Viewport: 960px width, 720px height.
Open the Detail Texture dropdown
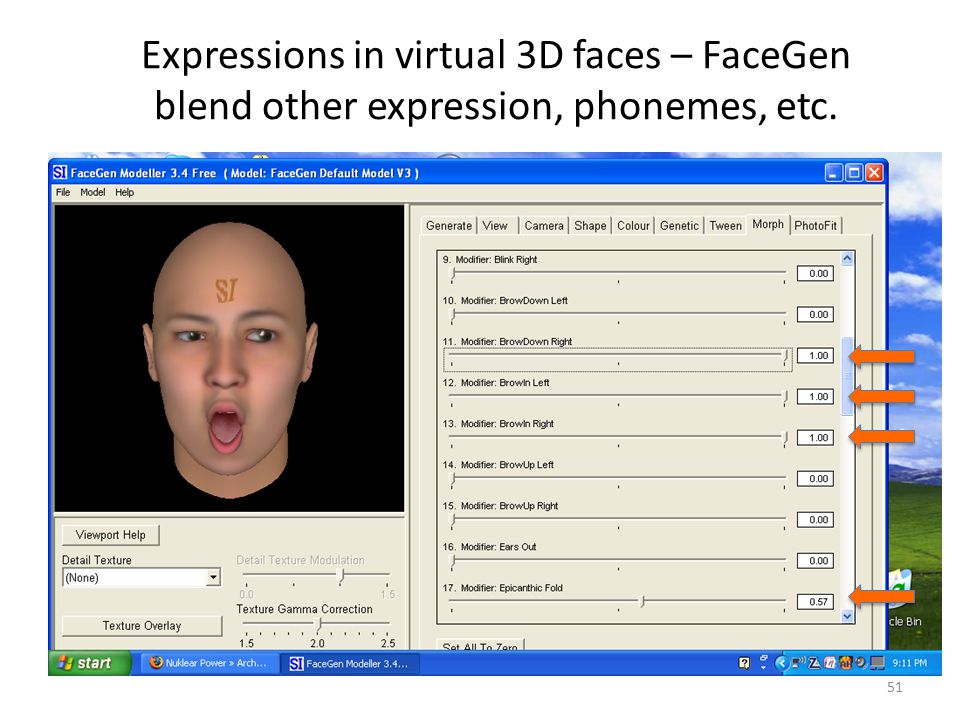213,577
